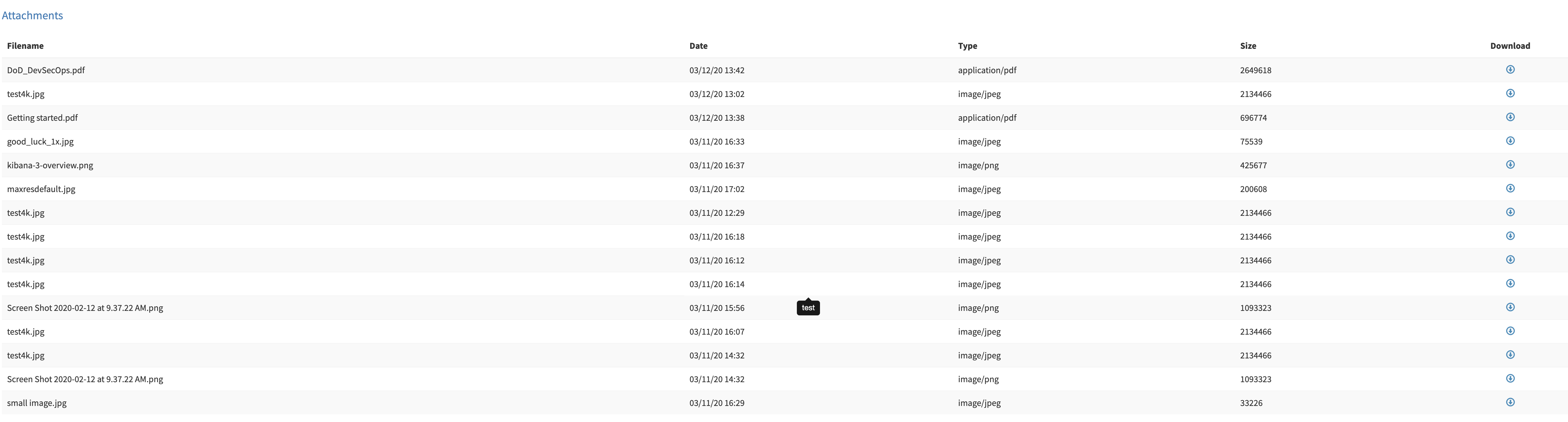This screenshot has height=422, width=1568.
Task: Click the Size column header
Action: 1248,46
